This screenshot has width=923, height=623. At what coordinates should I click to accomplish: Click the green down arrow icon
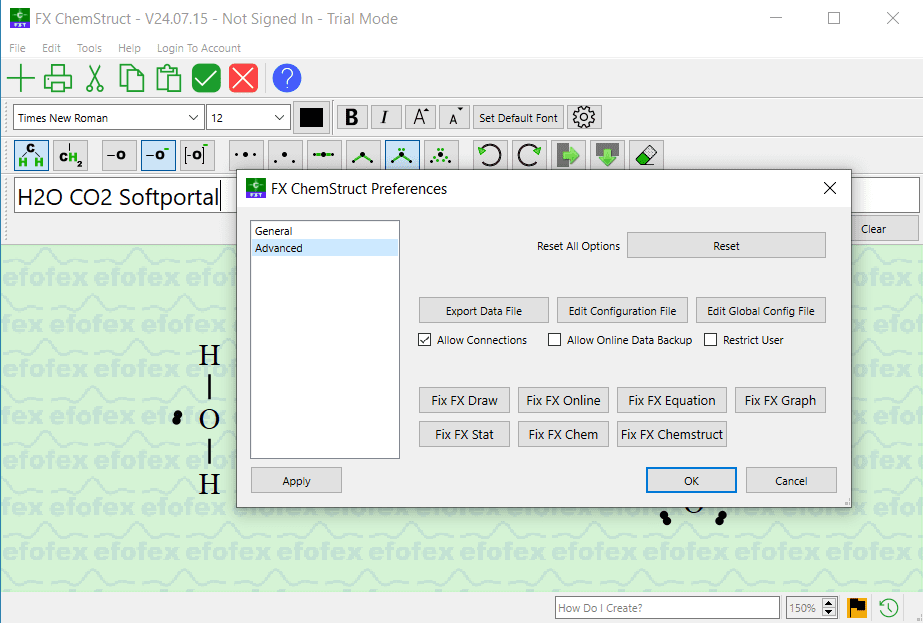click(607, 155)
